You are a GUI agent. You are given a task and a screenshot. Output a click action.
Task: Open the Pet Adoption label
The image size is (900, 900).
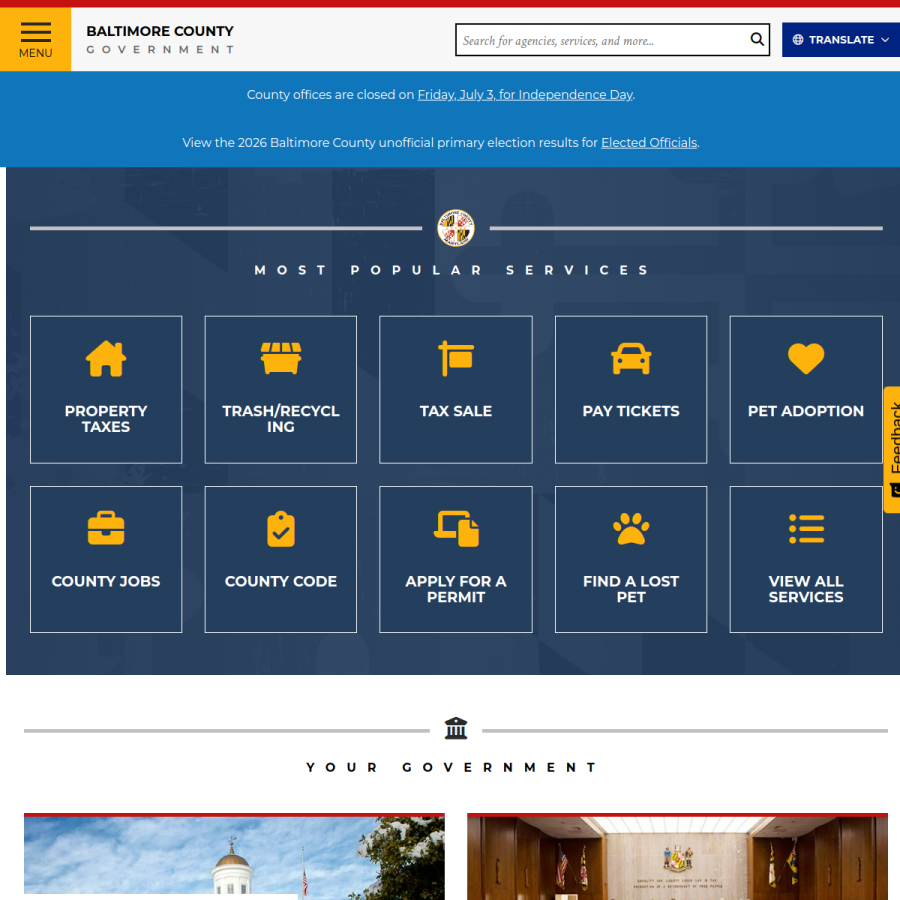coord(806,411)
